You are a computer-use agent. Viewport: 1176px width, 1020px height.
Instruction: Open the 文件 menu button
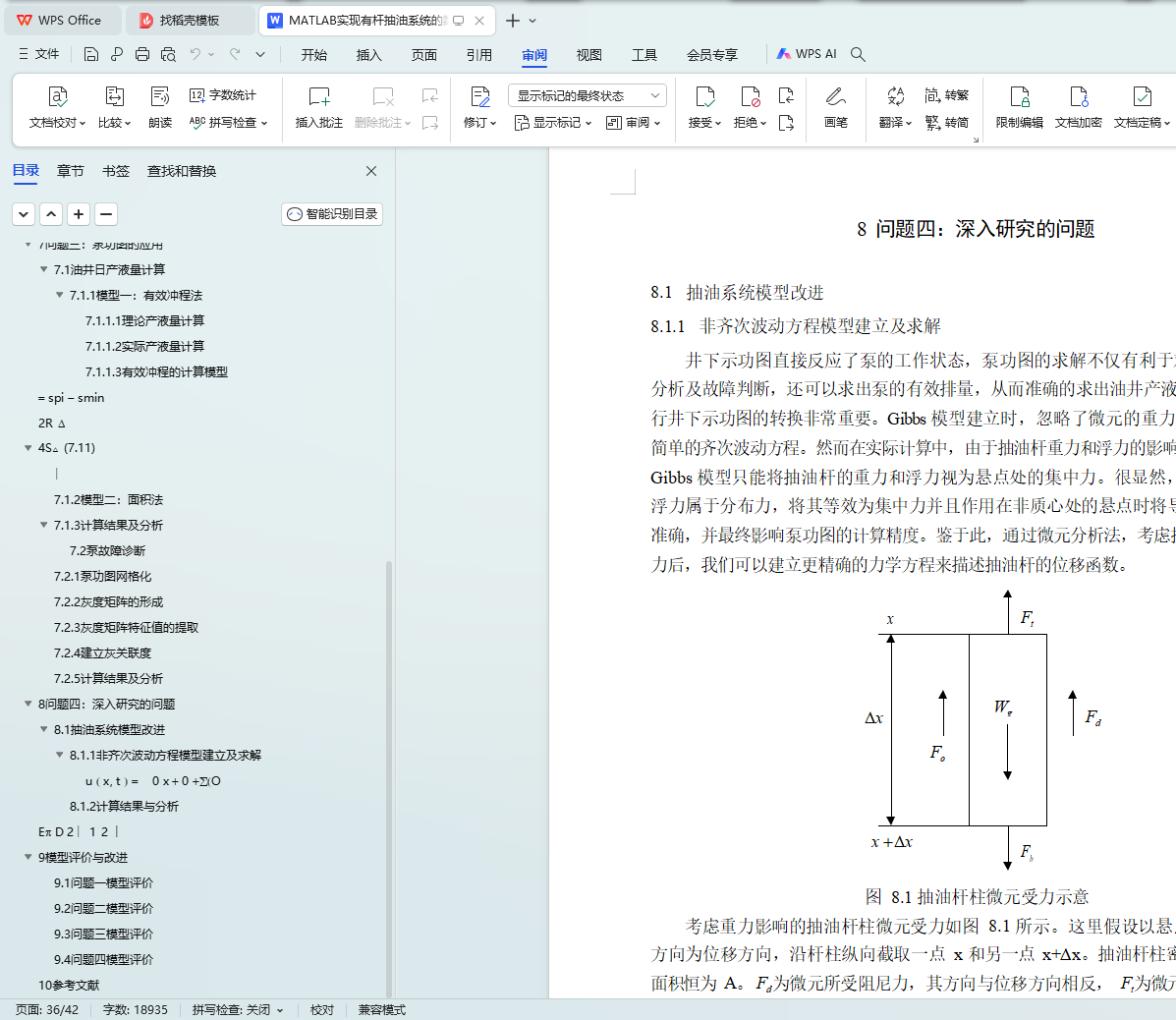39,54
